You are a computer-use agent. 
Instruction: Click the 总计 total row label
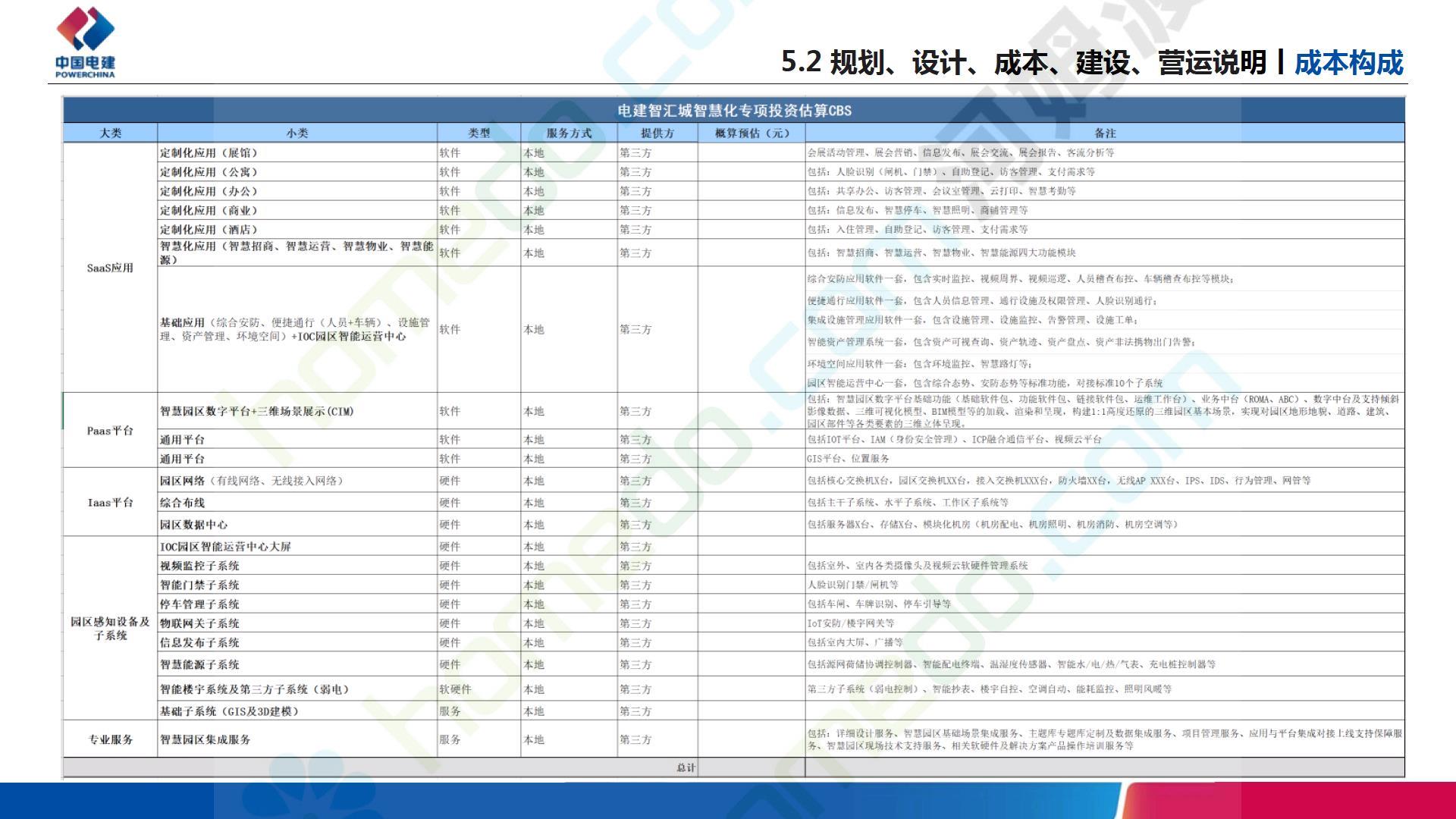coord(686,767)
